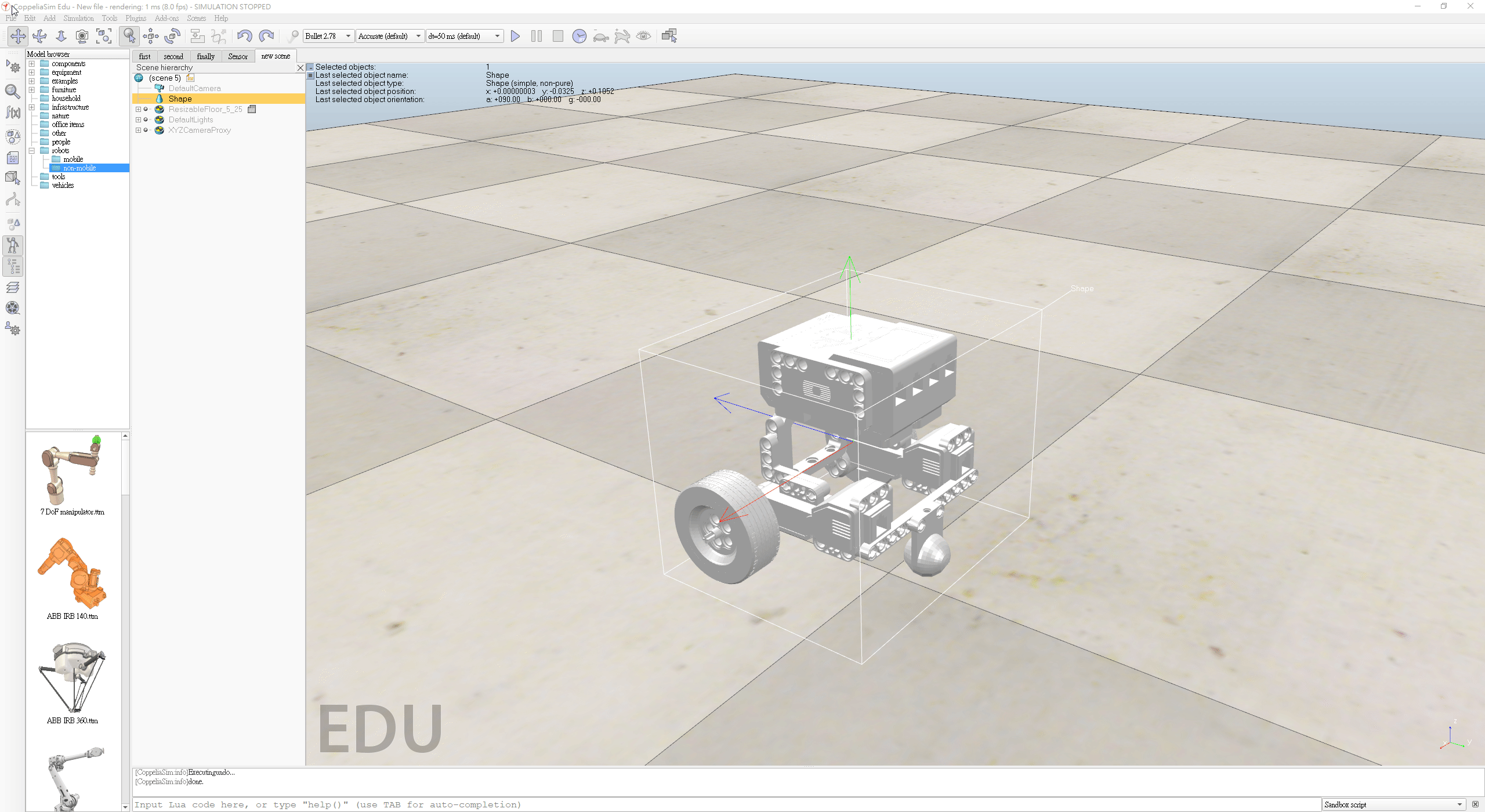Activate the click selection tool
This screenshot has height=812, width=1485.
[129, 36]
